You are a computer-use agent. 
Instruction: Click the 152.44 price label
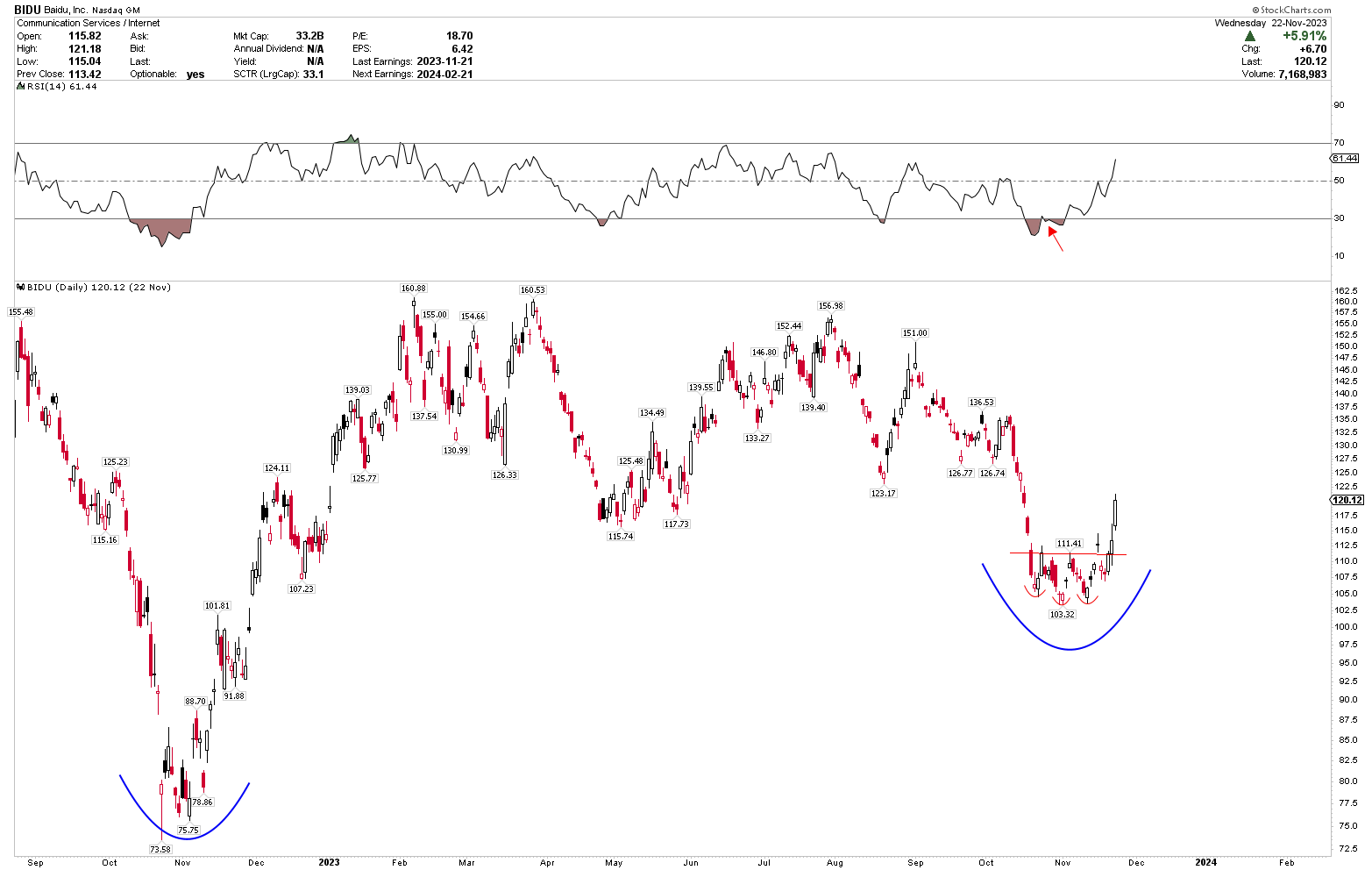788,326
